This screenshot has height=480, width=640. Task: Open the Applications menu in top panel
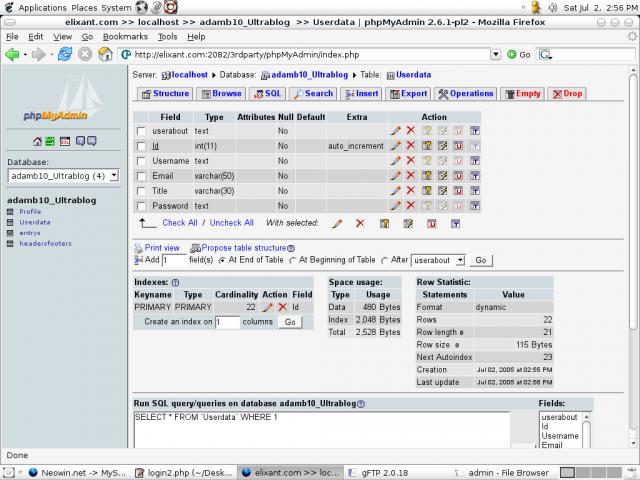(42, 8)
